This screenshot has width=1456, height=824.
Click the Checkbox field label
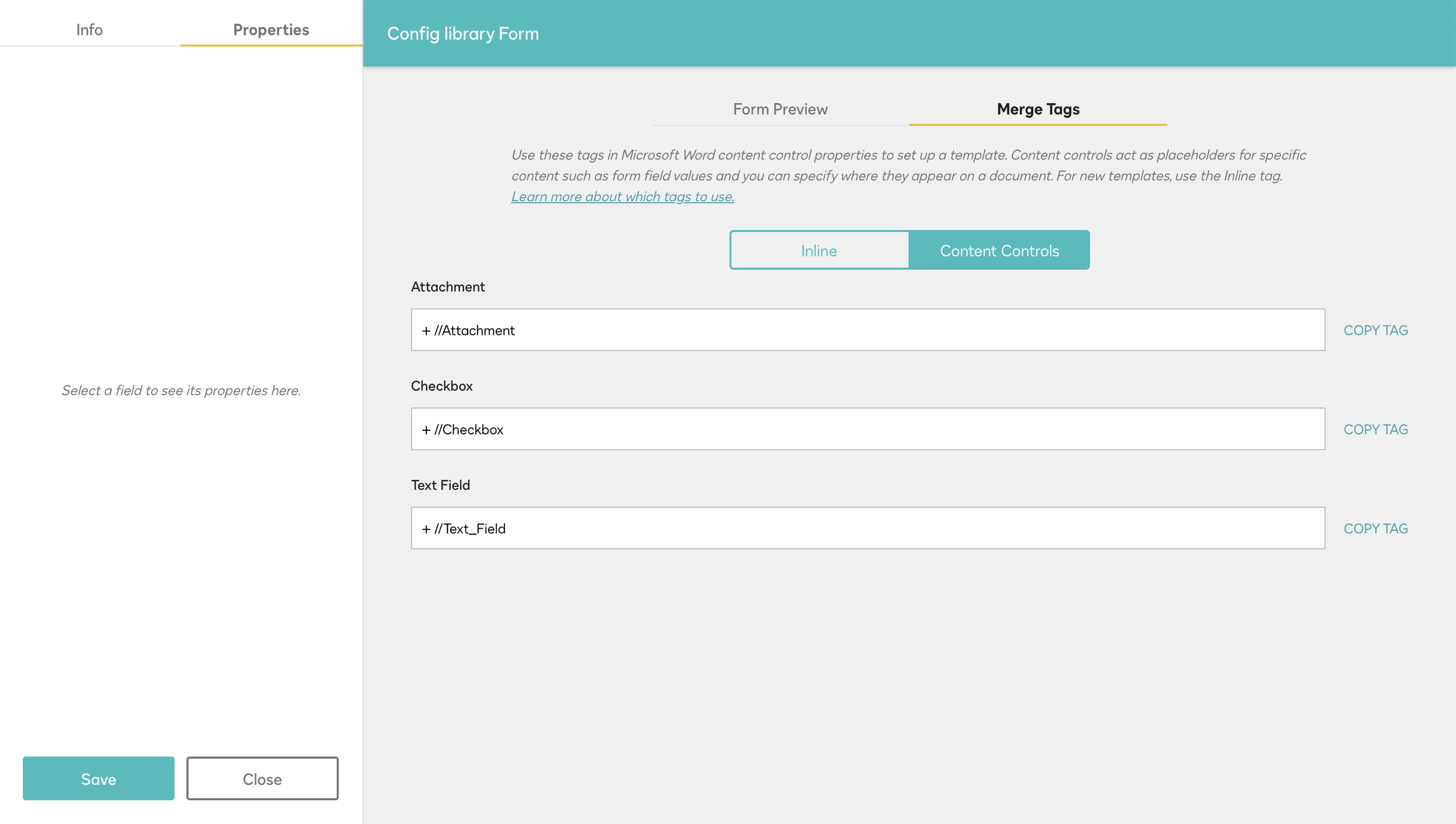pyautogui.click(x=441, y=386)
